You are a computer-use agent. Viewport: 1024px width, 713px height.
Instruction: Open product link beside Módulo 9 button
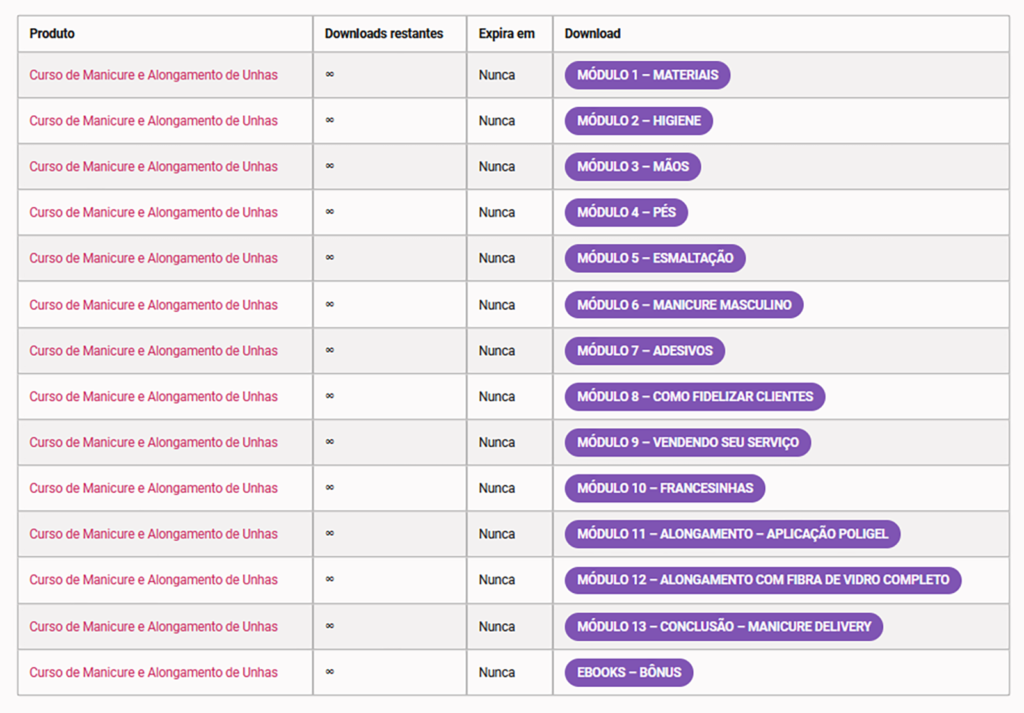(153, 443)
